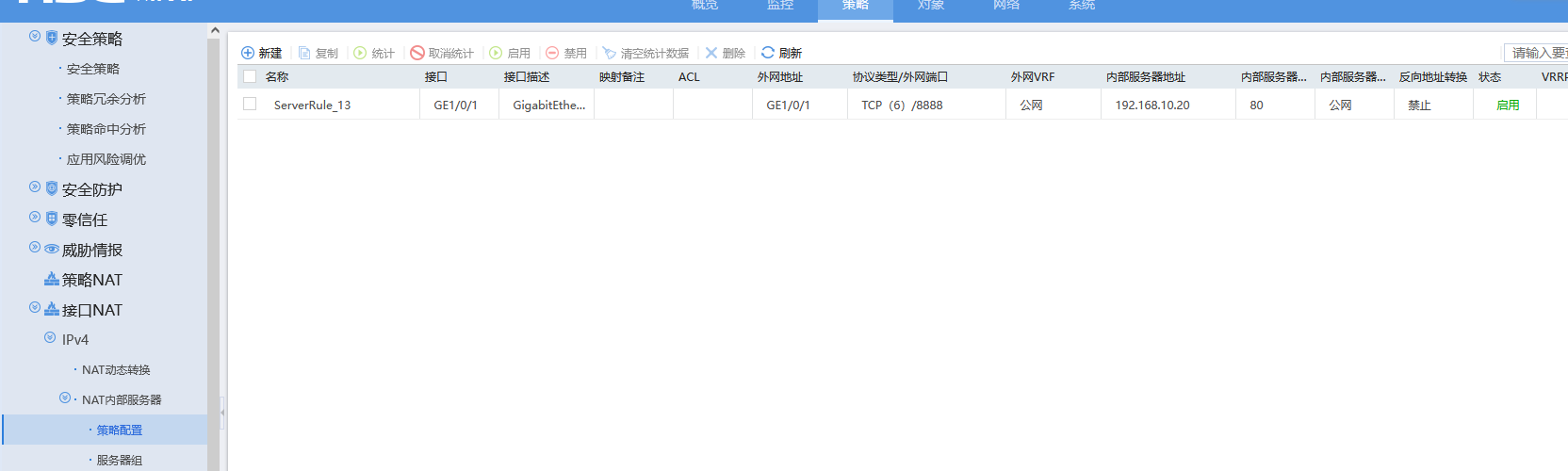Select NAT动态转换 in the sidebar
The height and width of the screenshot is (471, 1568).
coord(116,370)
